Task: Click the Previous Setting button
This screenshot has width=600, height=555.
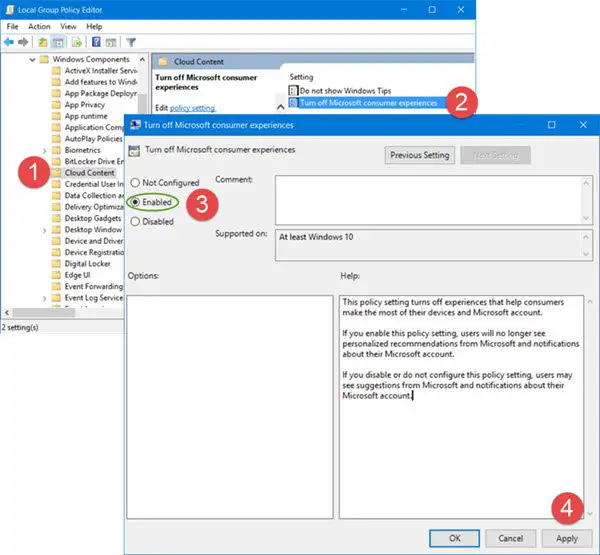Action: (x=419, y=156)
